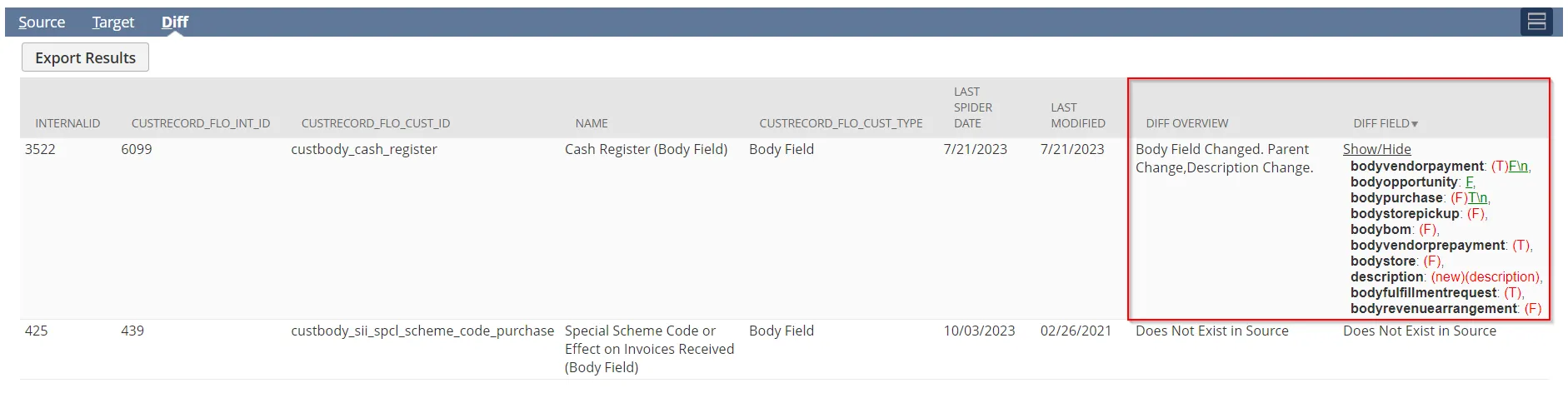Image resolution: width=1568 pixels, height=393 pixels.
Task: Sort by CUSTRECORD_FLO_INT_ID column header
Action: 201,123
